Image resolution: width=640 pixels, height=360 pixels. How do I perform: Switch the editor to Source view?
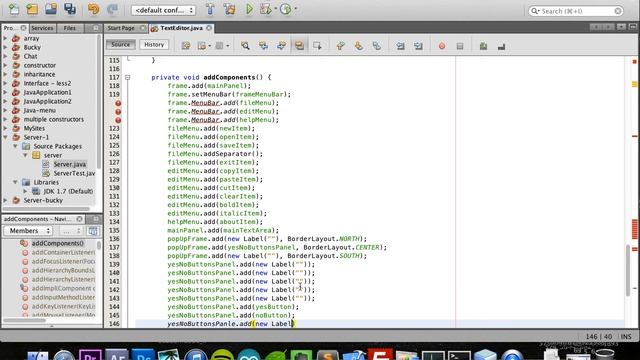(121, 44)
